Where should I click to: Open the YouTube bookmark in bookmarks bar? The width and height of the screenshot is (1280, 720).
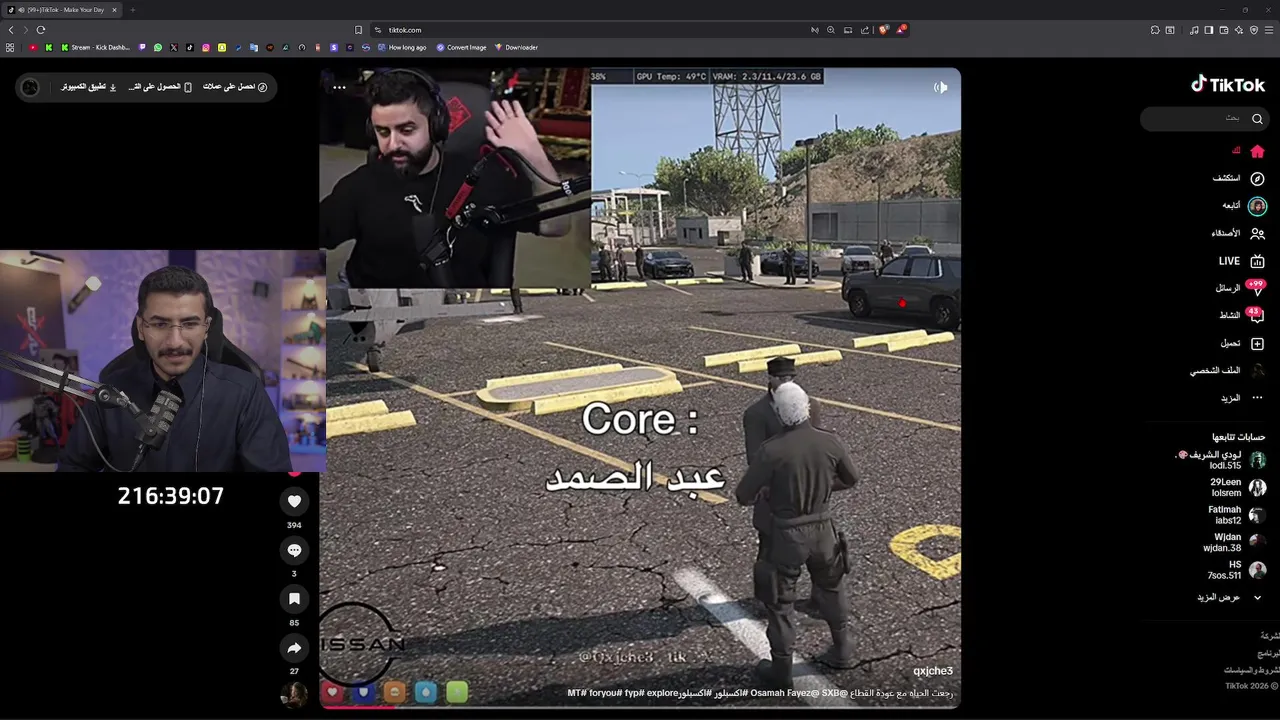point(33,47)
